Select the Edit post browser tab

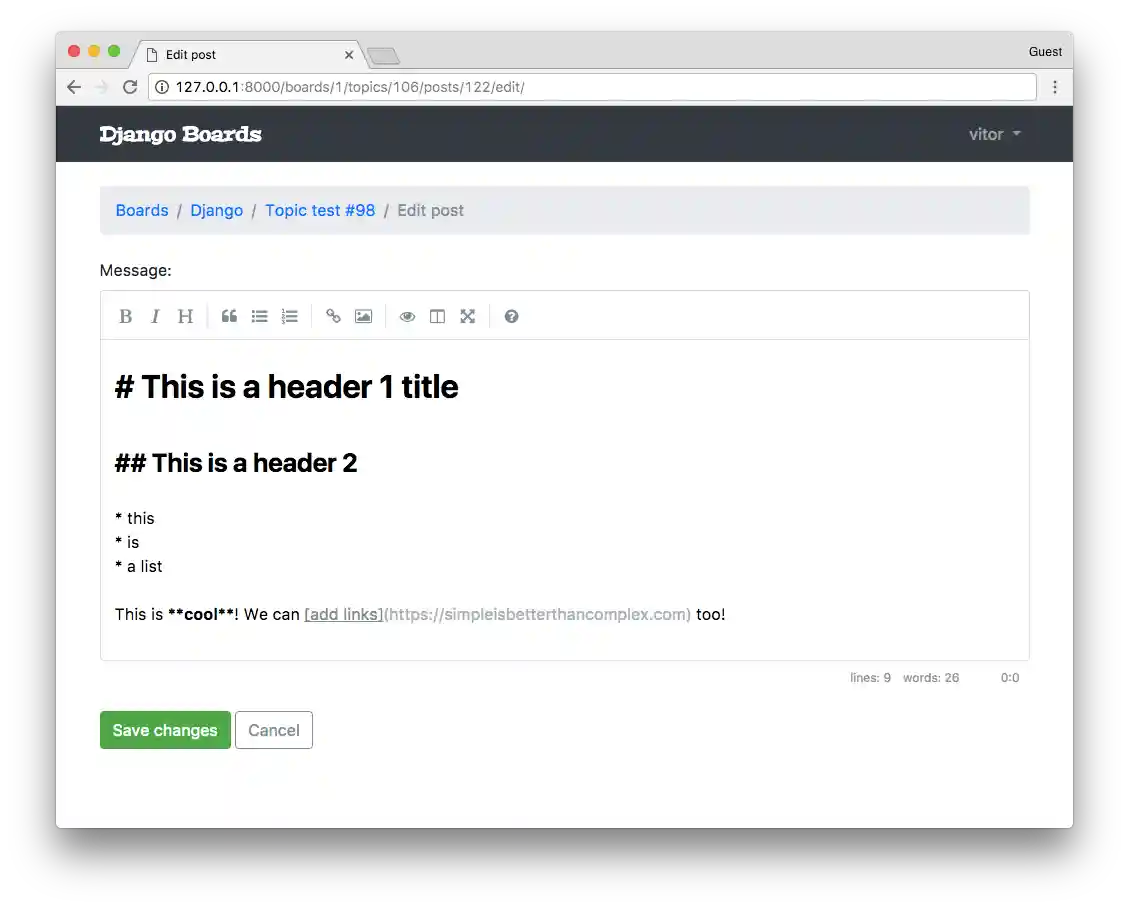249,55
